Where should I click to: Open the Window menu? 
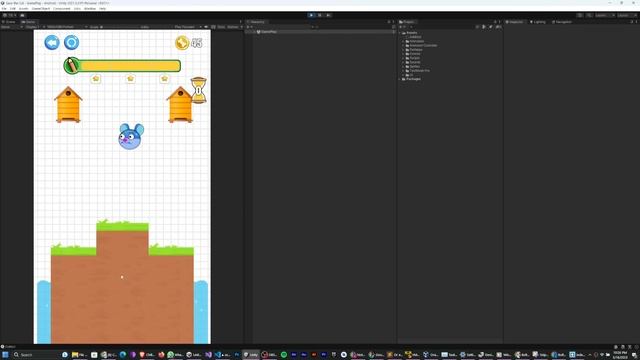click(90, 8)
